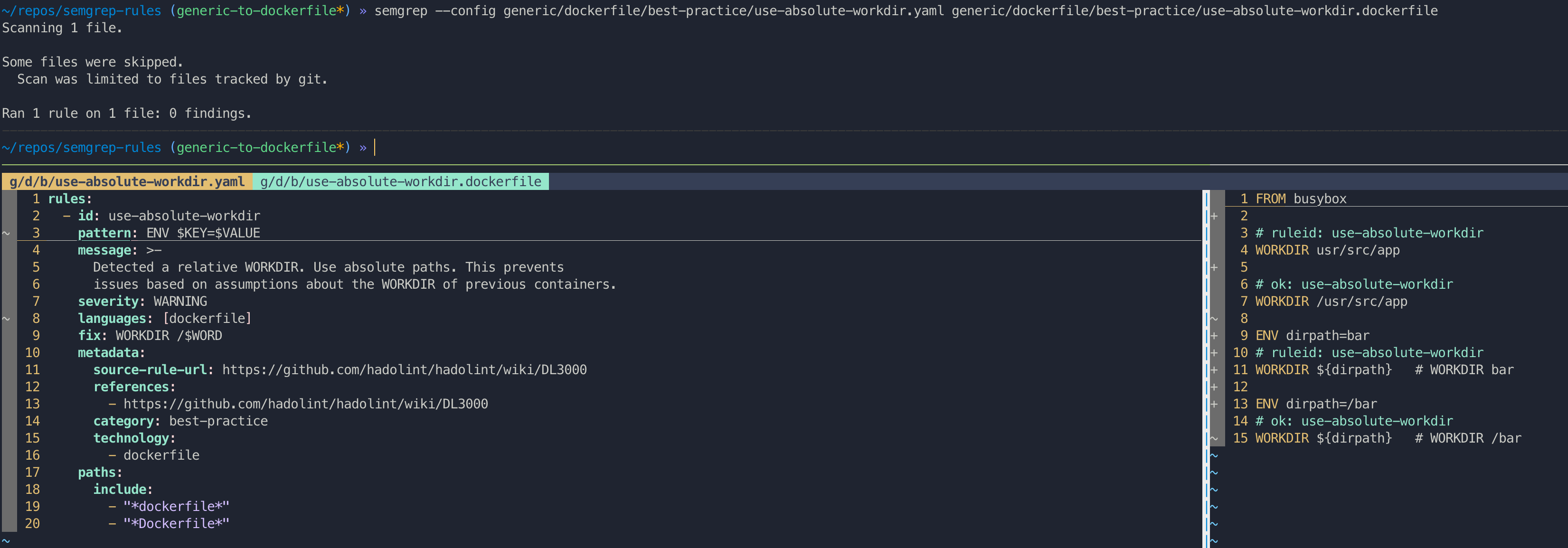Screen dimensions: 1568x548
Task: Click the include path "*dockerfile*" entry
Action: 177,506
